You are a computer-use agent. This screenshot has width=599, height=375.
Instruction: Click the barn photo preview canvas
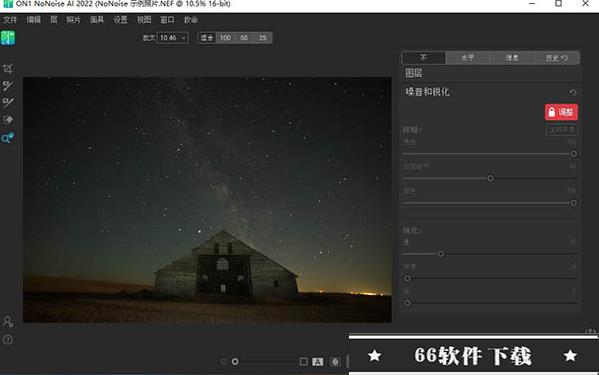(x=207, y=200)
